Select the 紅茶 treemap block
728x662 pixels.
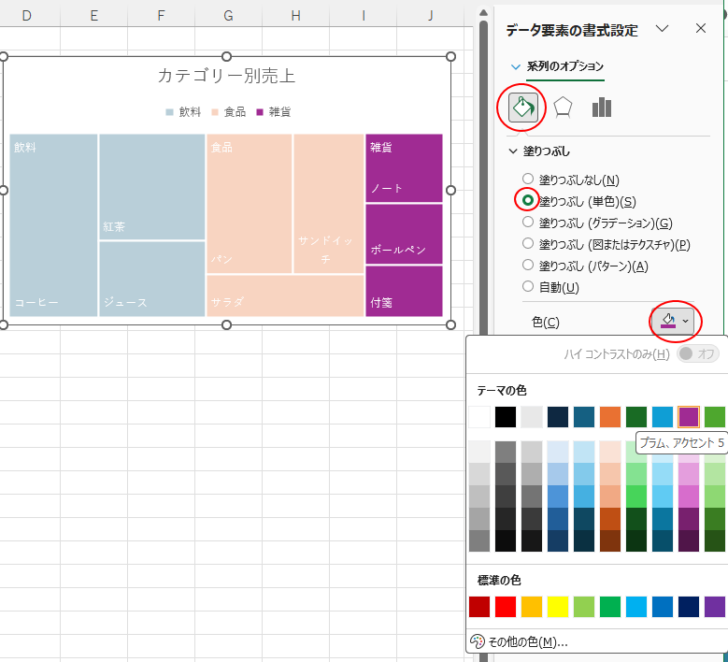(152, 187)
